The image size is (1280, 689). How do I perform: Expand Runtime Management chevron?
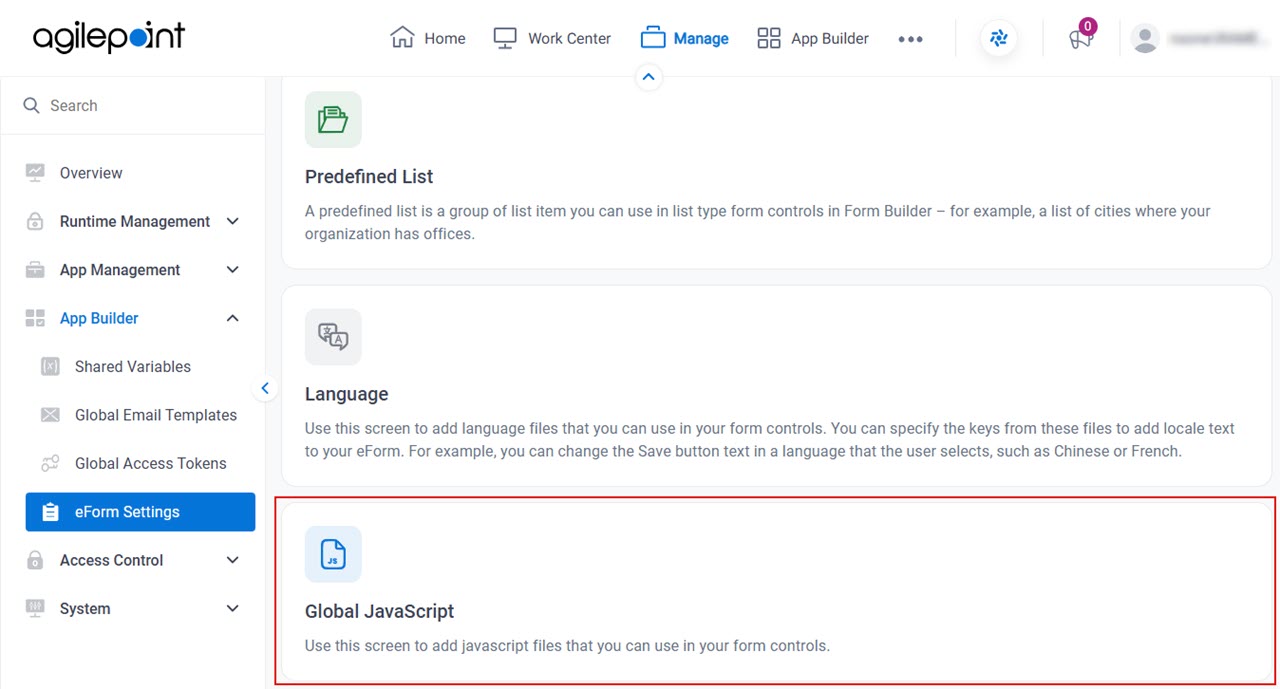coord(232,221)
